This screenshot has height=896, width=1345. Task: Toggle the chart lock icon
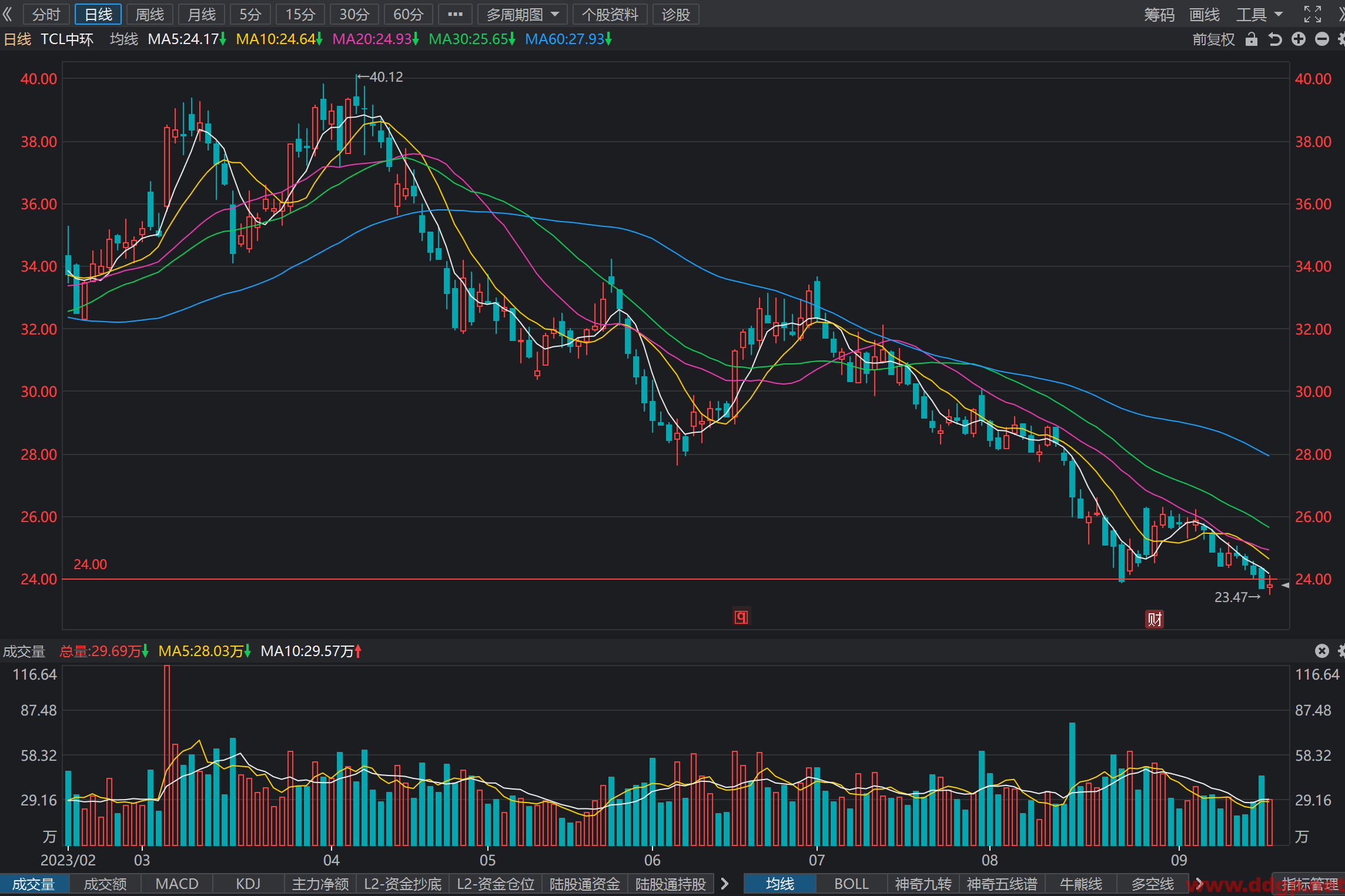(x=1252, y=39)
